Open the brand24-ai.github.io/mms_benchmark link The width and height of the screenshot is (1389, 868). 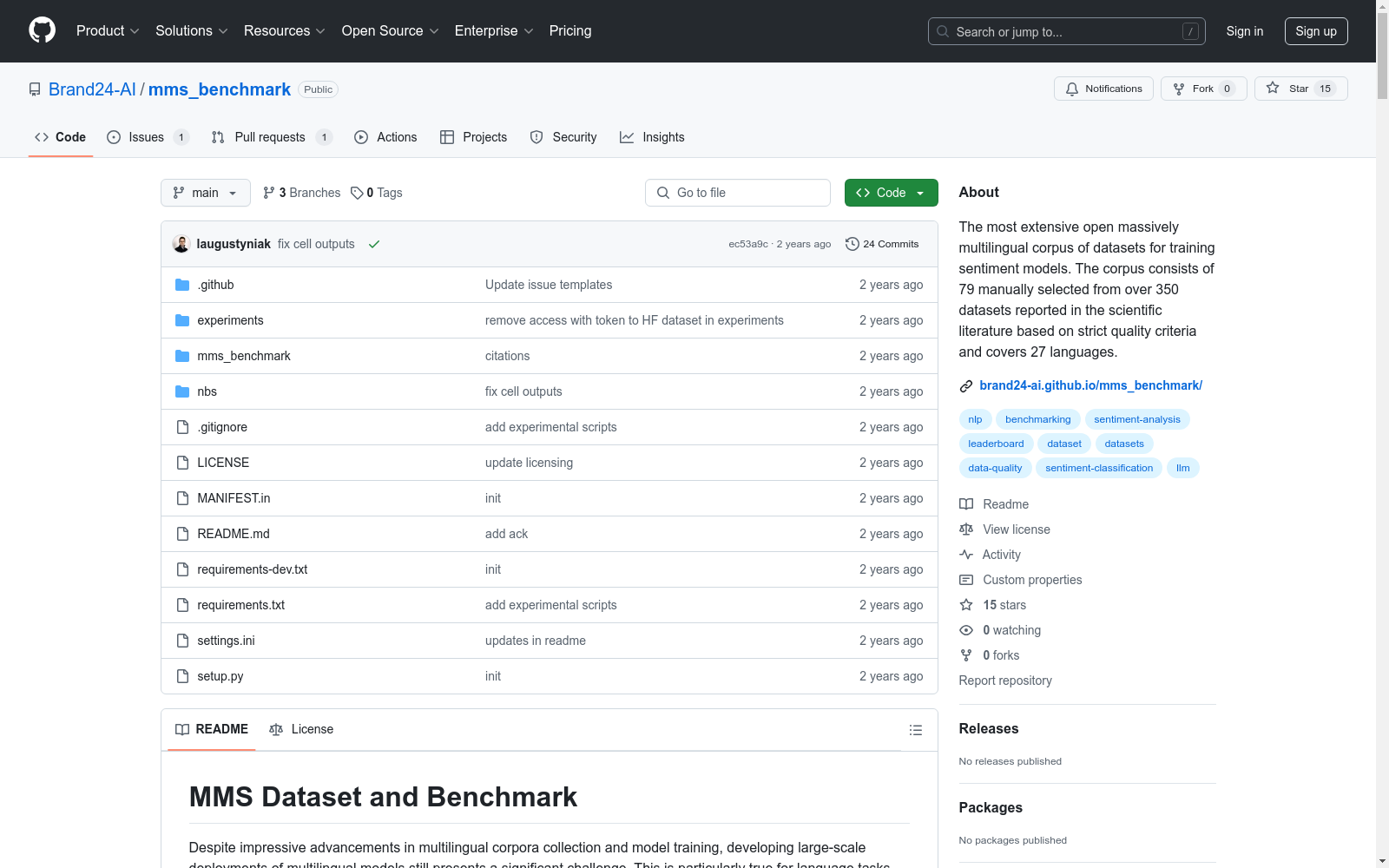coord(1090,385)
